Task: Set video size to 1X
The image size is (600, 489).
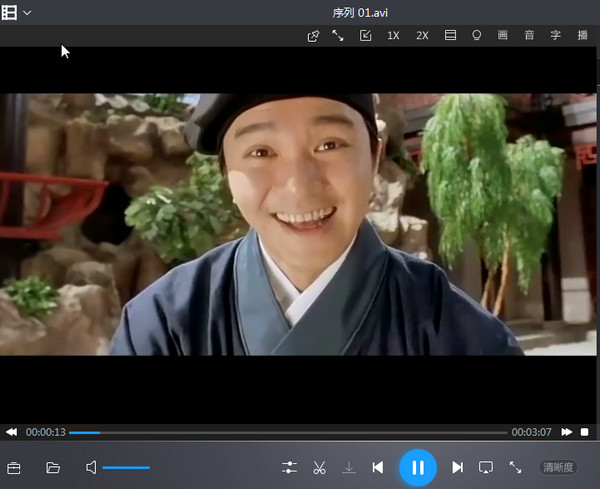Action: coord(393,36)
